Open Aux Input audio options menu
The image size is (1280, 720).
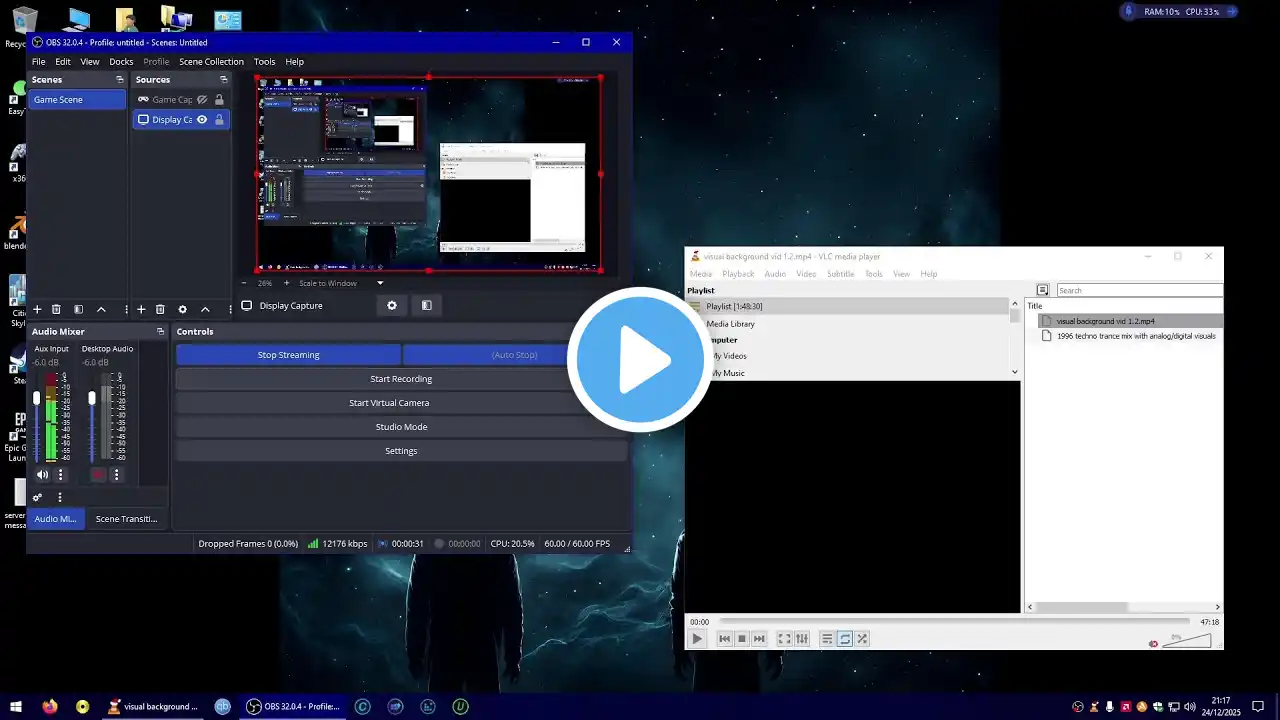(x=60, y=475)
